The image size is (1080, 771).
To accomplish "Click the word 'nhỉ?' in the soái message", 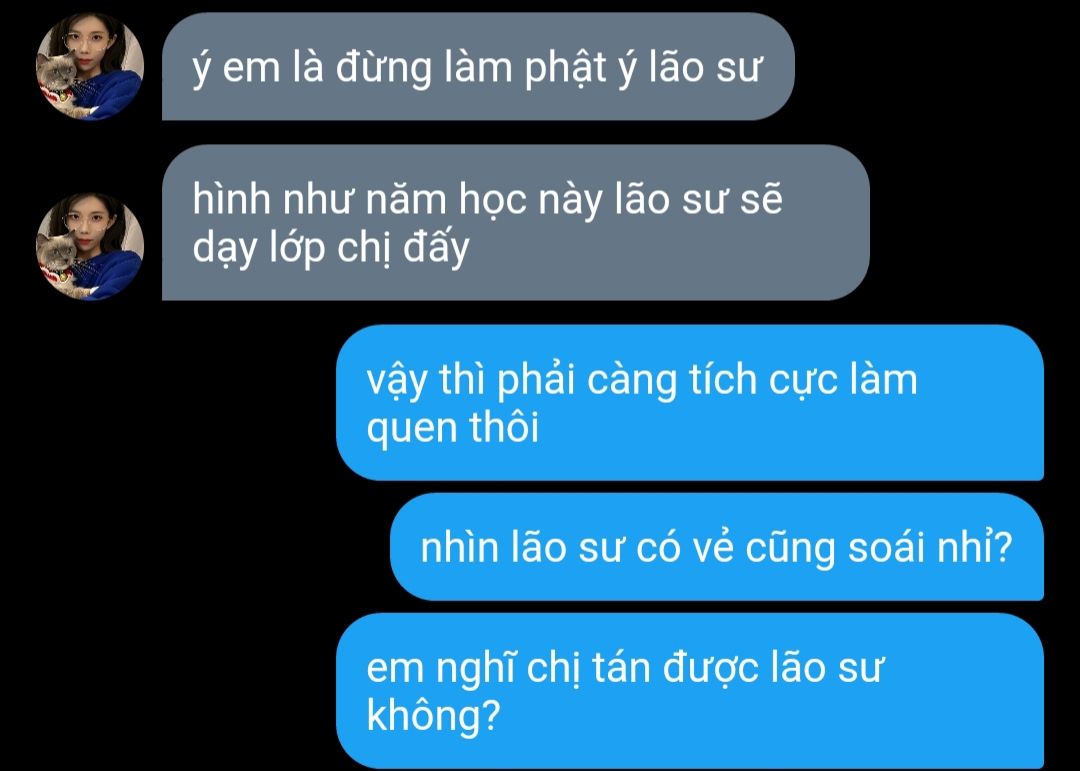I will coord(980,548).
